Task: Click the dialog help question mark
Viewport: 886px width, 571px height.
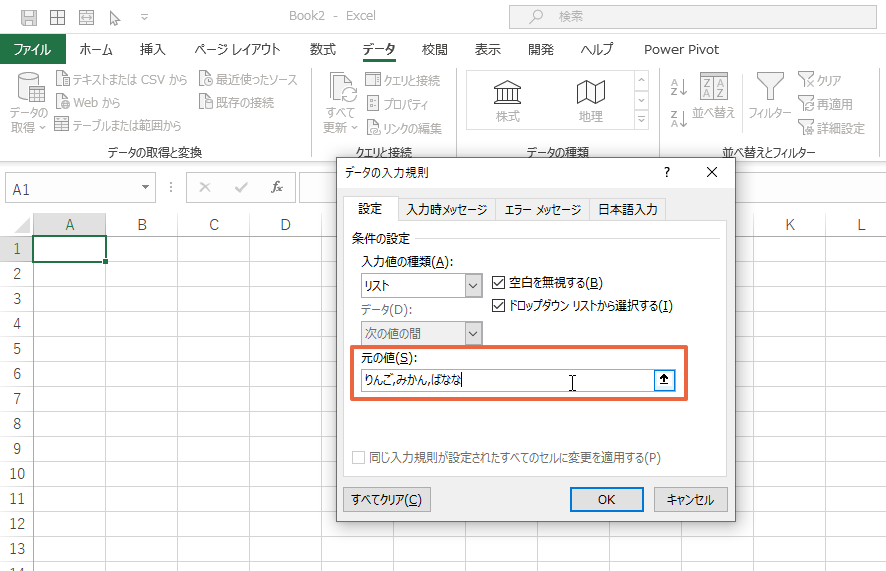Action: 667,172
